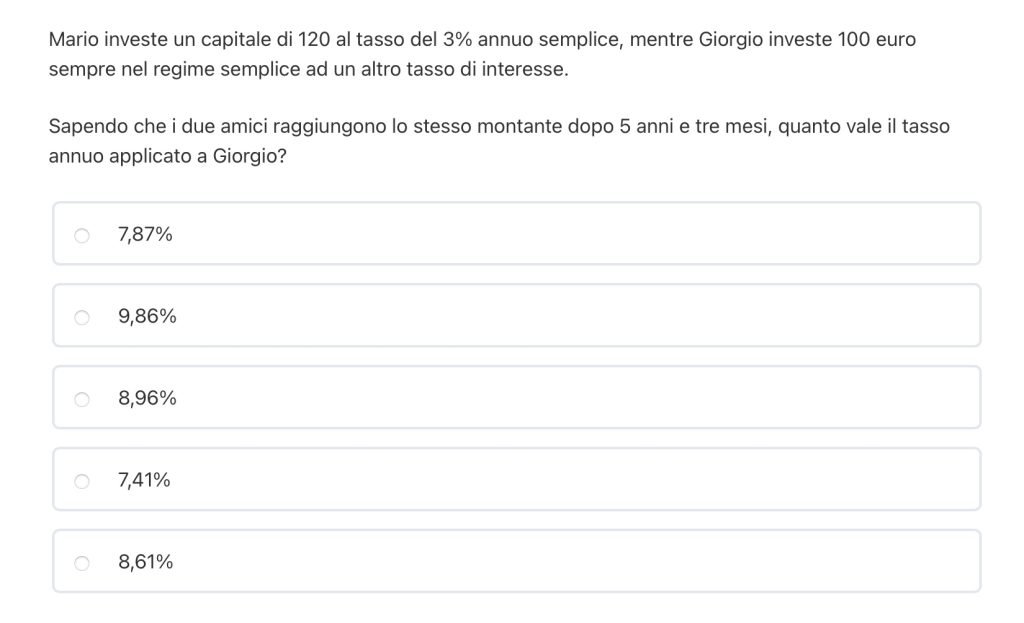Select the radio button for 8,61%

point(82,563)
